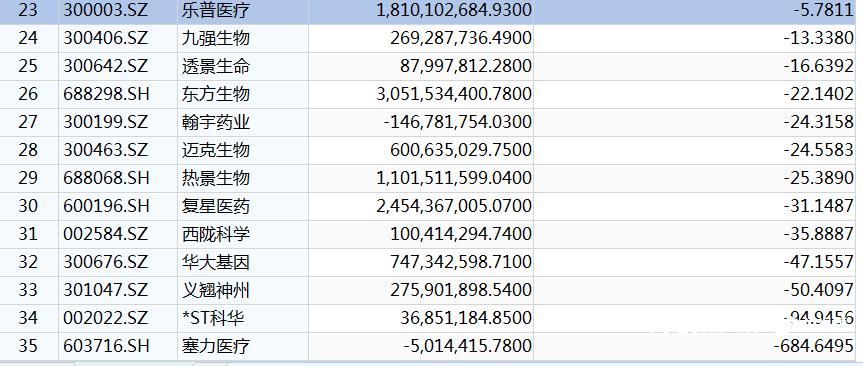Select percentage cell -684.6495
Image resolution: width=863 pixels, height=366 pixels.
[x=695, y=346]
